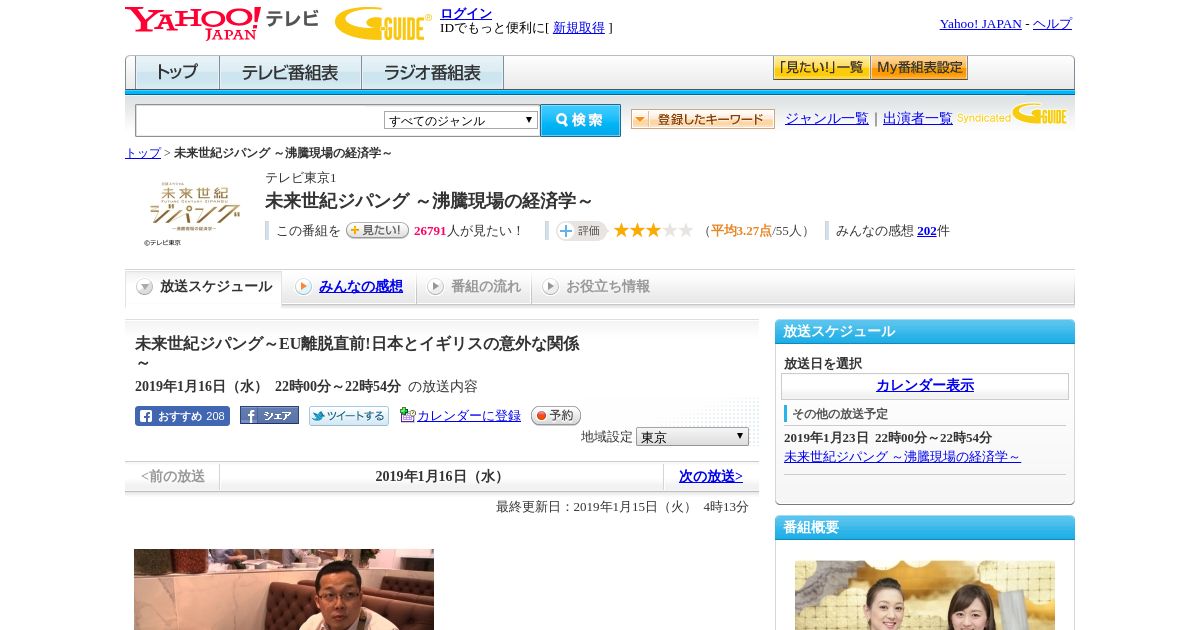Screen dimensions: 1200x630
Task: Expand the 地域設定 東京 dropdown
Action: coord(692,437)
